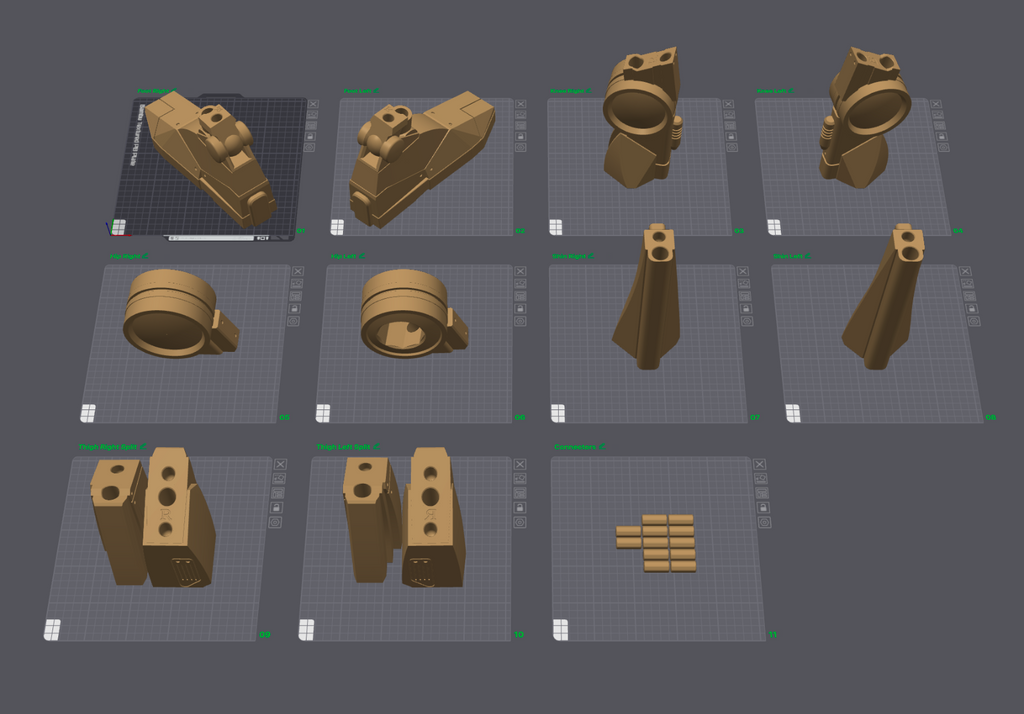The height and width of the screenshot is (714, 1024).
Task: Open plate settings for Connectors
Action: pyautogui.click(x=765, y=523)
